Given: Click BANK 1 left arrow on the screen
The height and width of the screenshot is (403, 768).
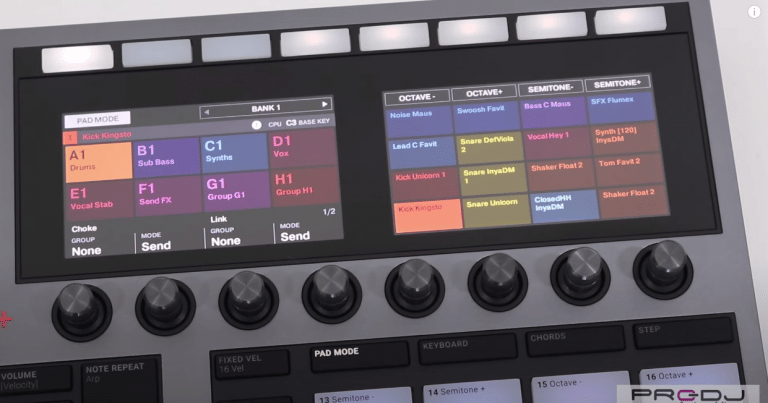Looking at the screenshot, I should pos(207,112).
